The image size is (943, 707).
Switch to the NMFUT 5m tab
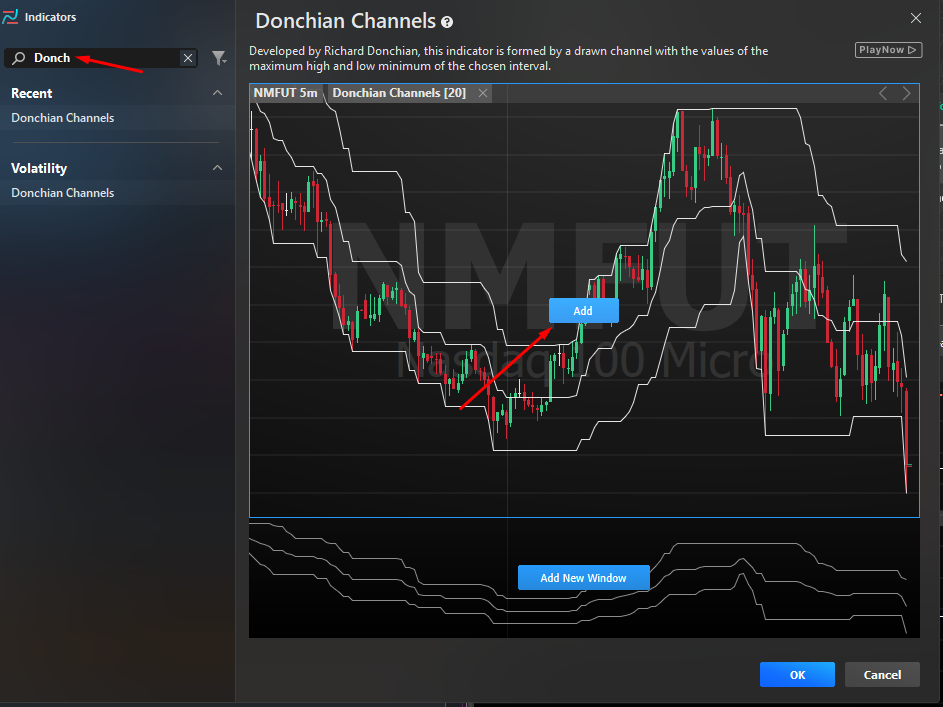(286, 93)
